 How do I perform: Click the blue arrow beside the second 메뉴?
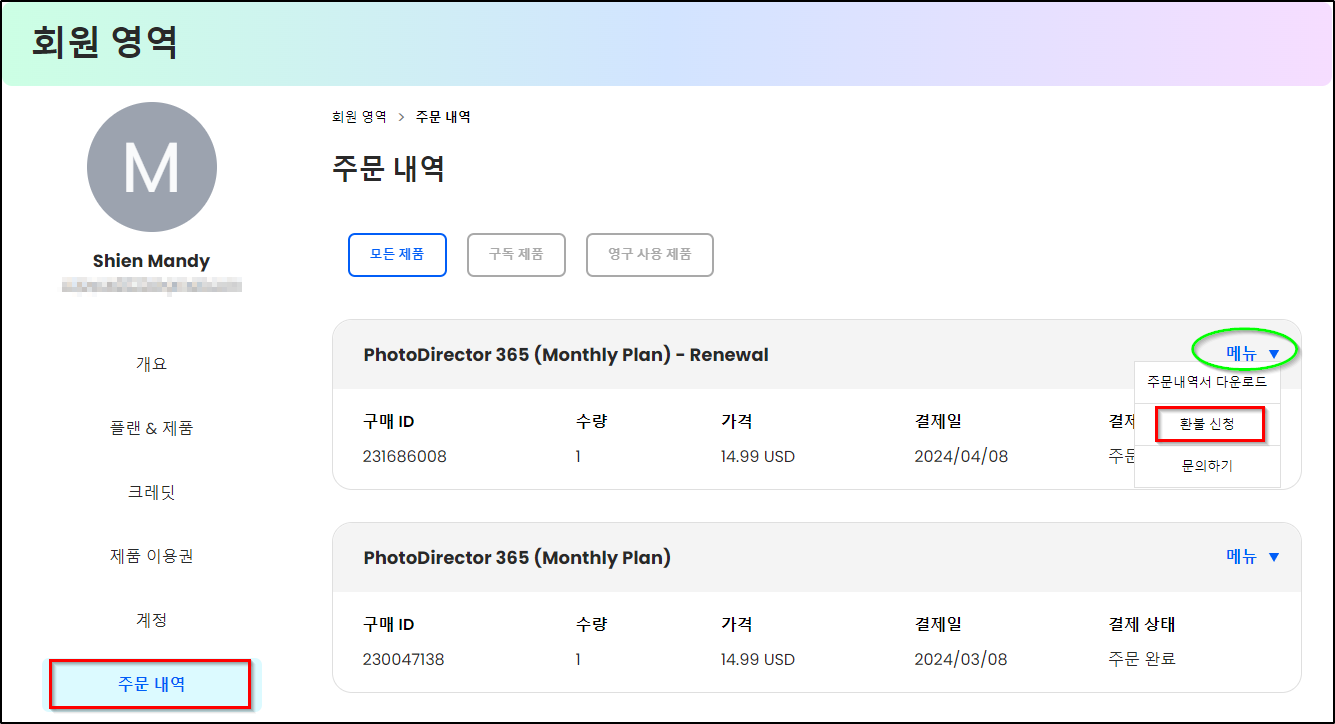(x=1274, y=557)
